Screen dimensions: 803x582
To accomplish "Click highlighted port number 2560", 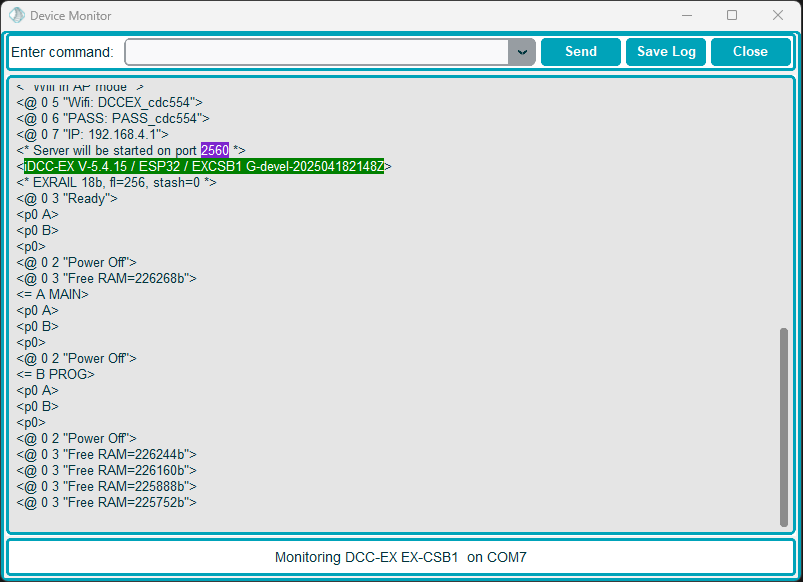I will pyautogui.click(x=215, y=150).
